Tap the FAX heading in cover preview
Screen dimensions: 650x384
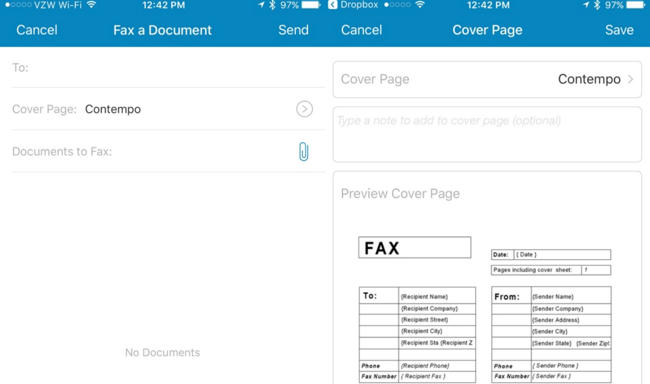tap(382, 248)
